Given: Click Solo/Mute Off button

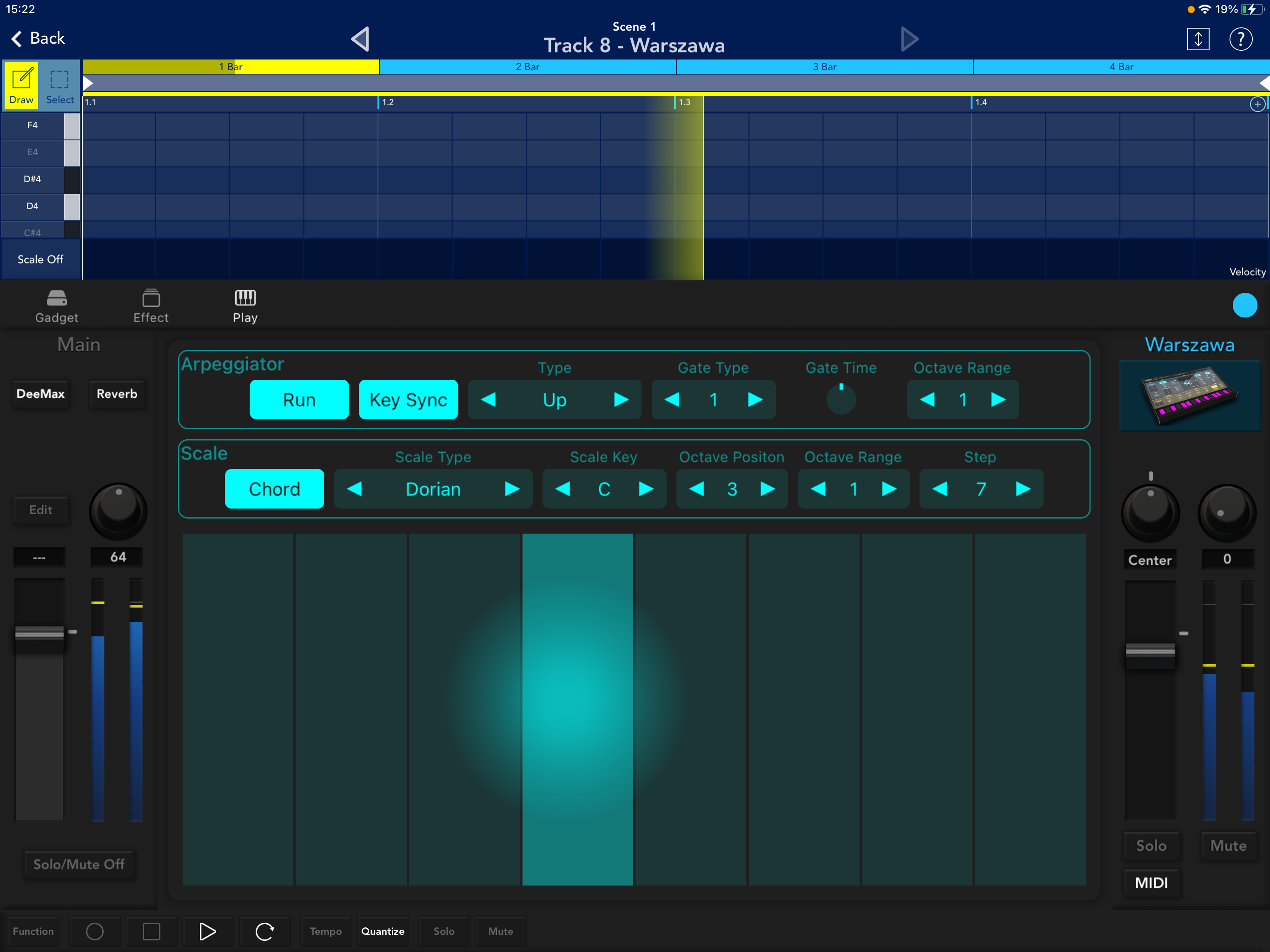Looking at the screenshot, I should click(x=79, y=864).
